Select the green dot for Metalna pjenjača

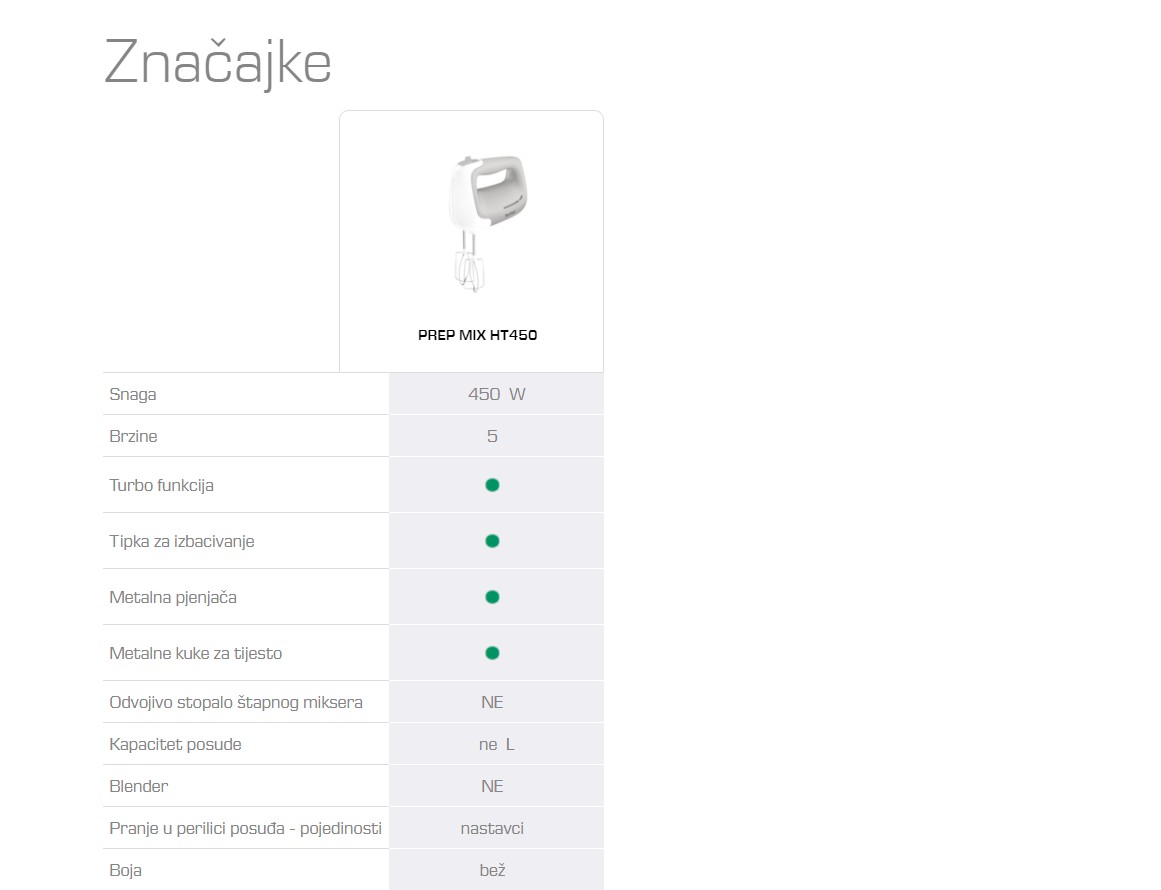(x=492, y=597)
